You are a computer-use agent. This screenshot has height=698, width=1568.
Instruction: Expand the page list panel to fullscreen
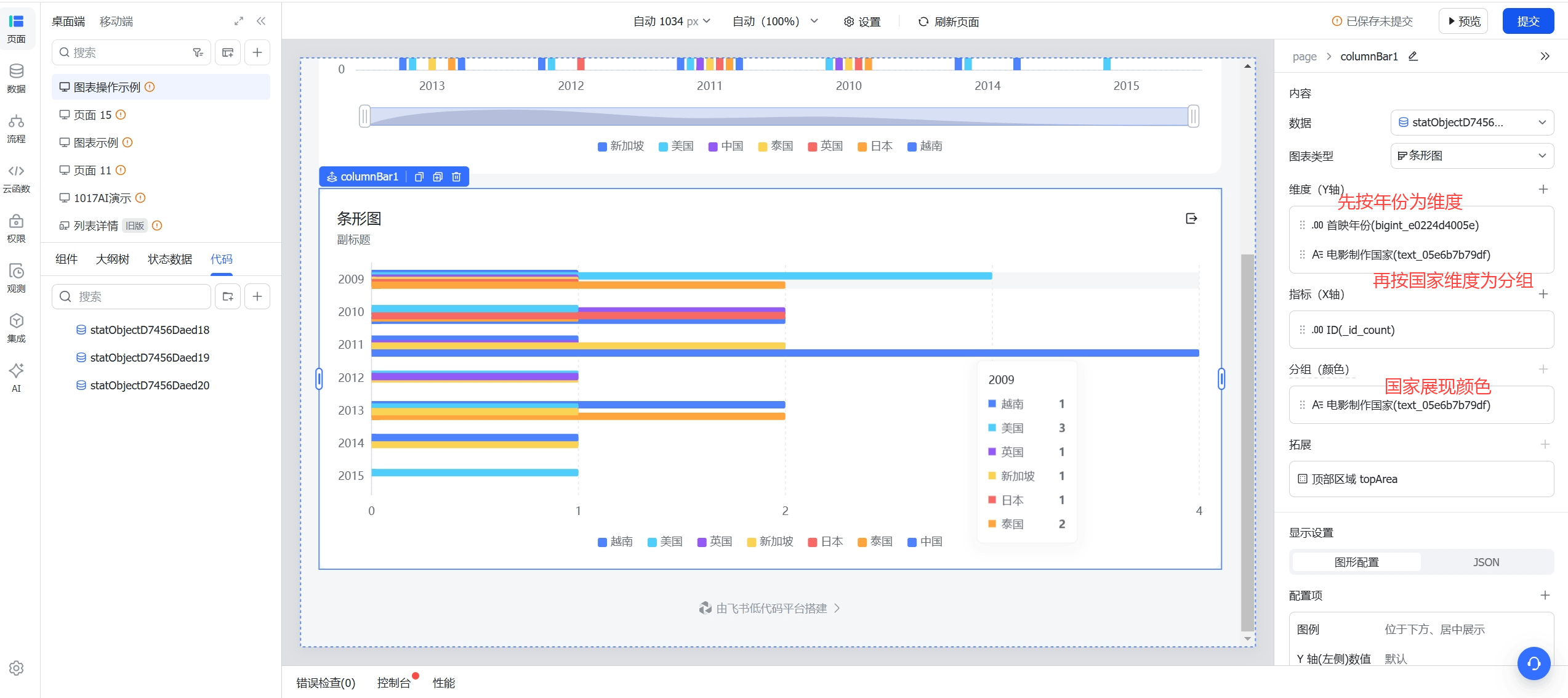[239, 21]
